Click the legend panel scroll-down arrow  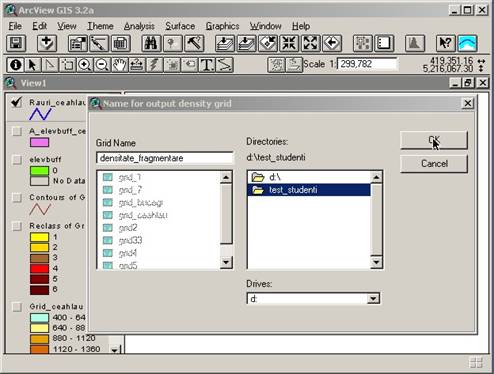(x=115, y=350)
